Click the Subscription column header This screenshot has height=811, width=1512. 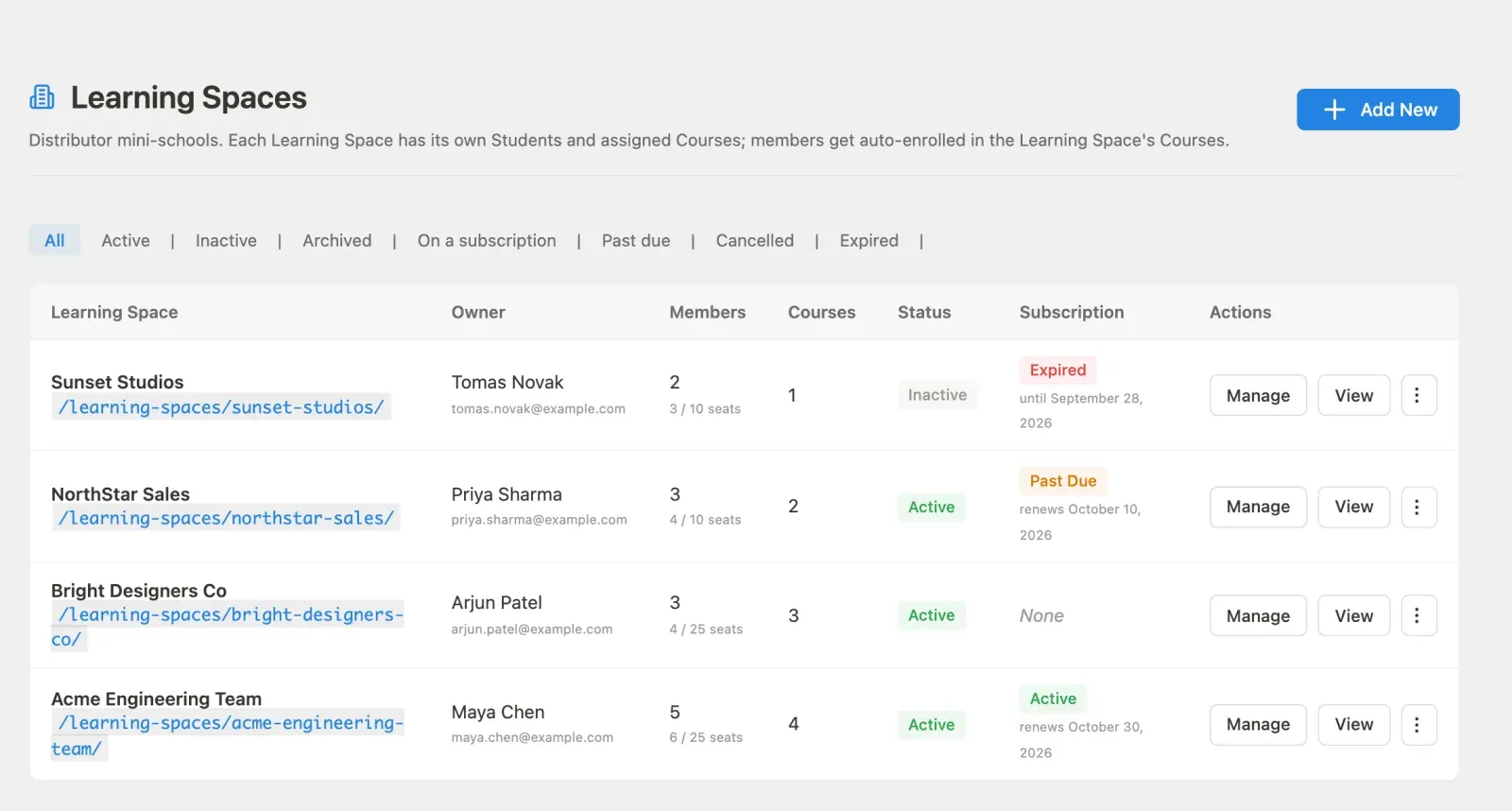point(1072,312)
